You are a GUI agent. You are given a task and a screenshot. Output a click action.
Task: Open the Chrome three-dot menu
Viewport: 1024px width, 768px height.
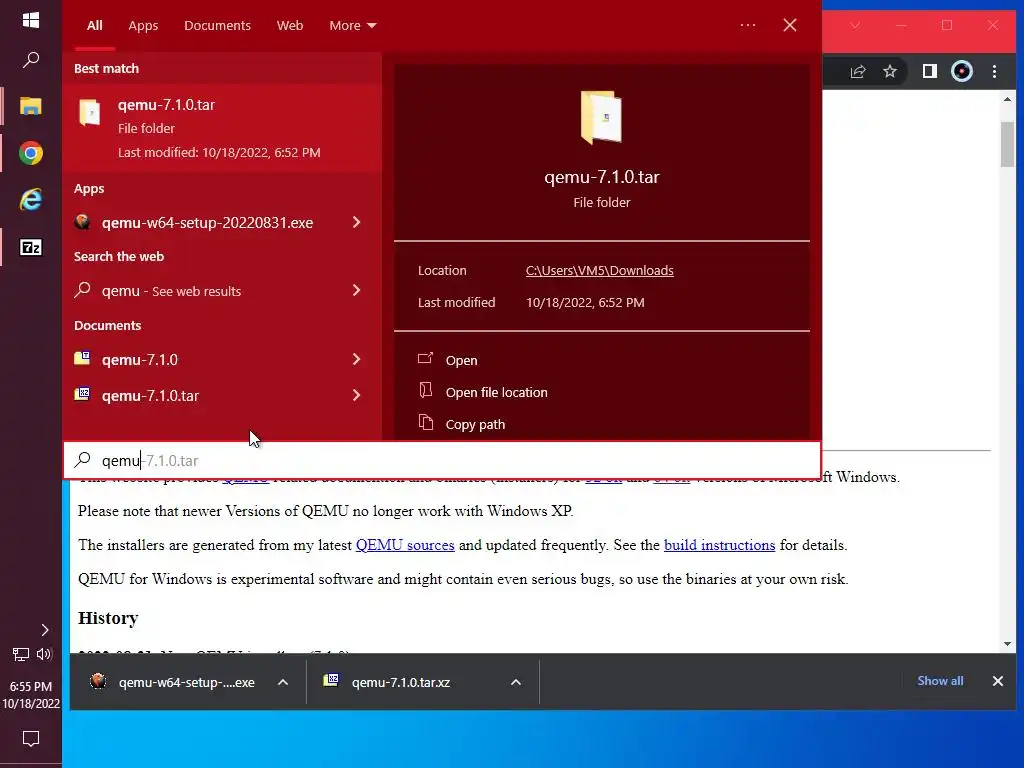click(x=995, y=71)
